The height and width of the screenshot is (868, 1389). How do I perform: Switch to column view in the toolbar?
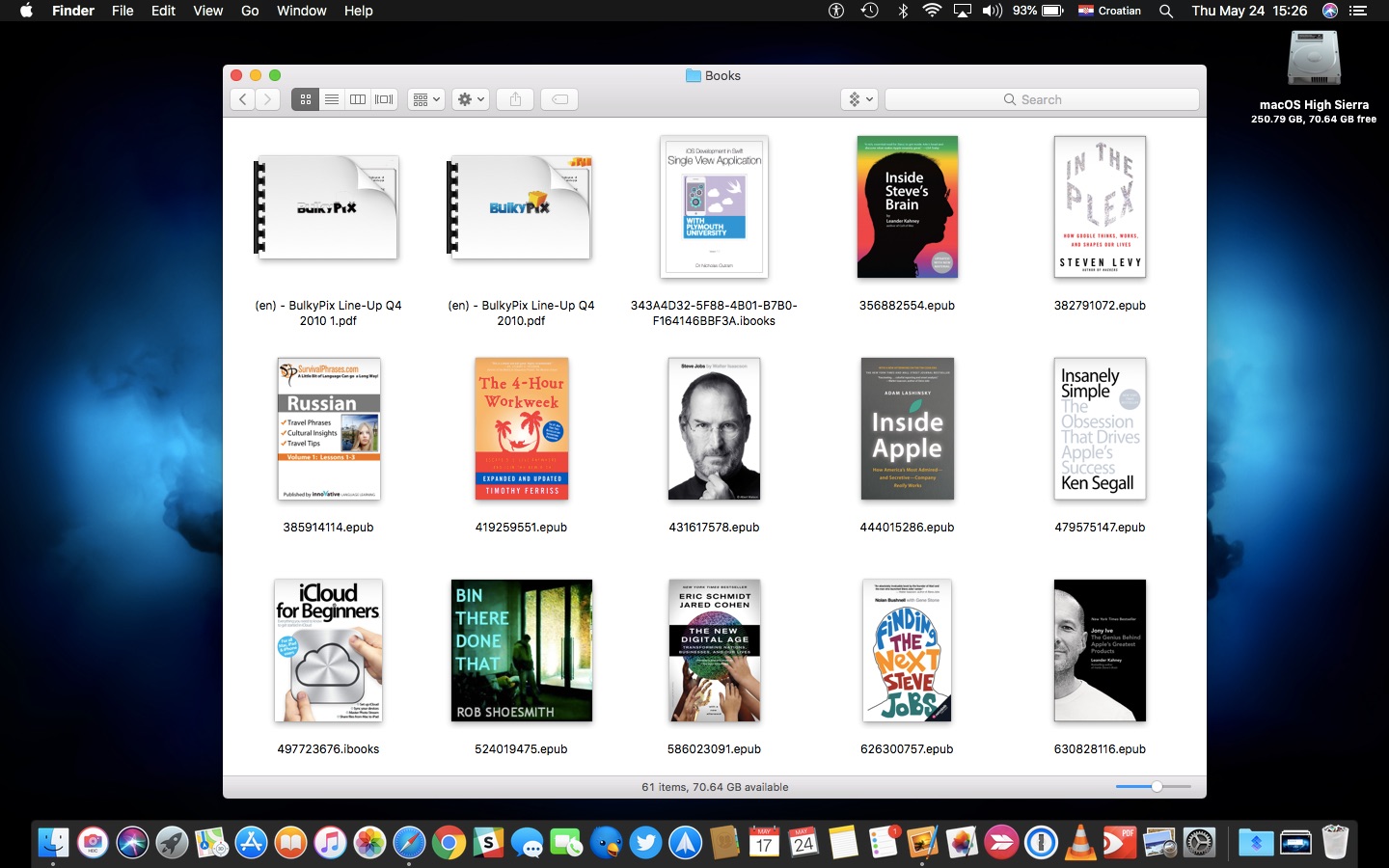tap(357, 98)
